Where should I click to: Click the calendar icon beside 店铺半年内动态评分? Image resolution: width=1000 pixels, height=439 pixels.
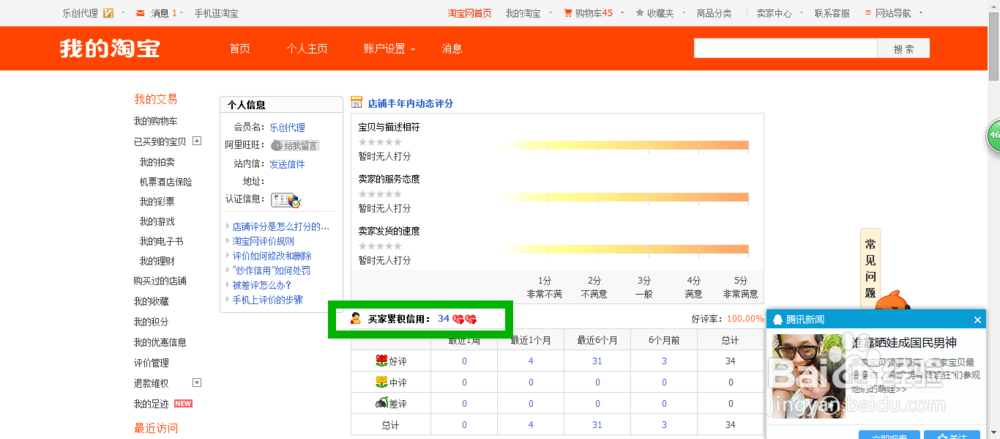pyautogui.click(x=357, y=103)
